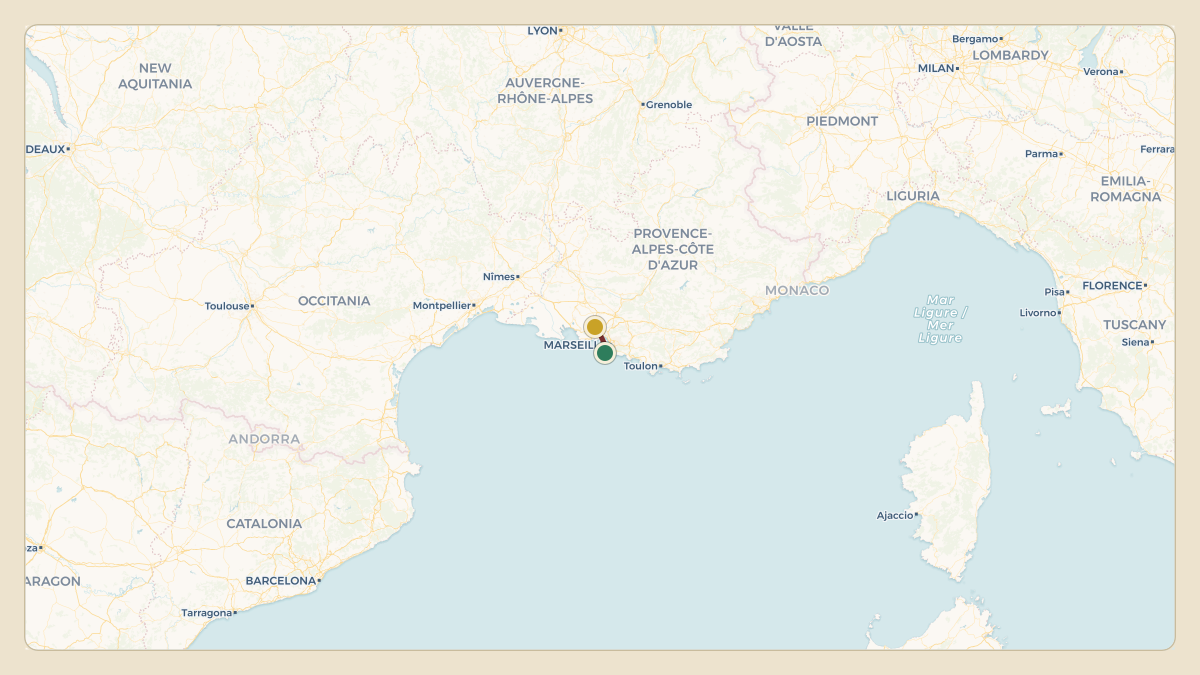Click the Nîmes city dot
The height and width of the screenshot is (675, 1200).
(x=518, y=276)
